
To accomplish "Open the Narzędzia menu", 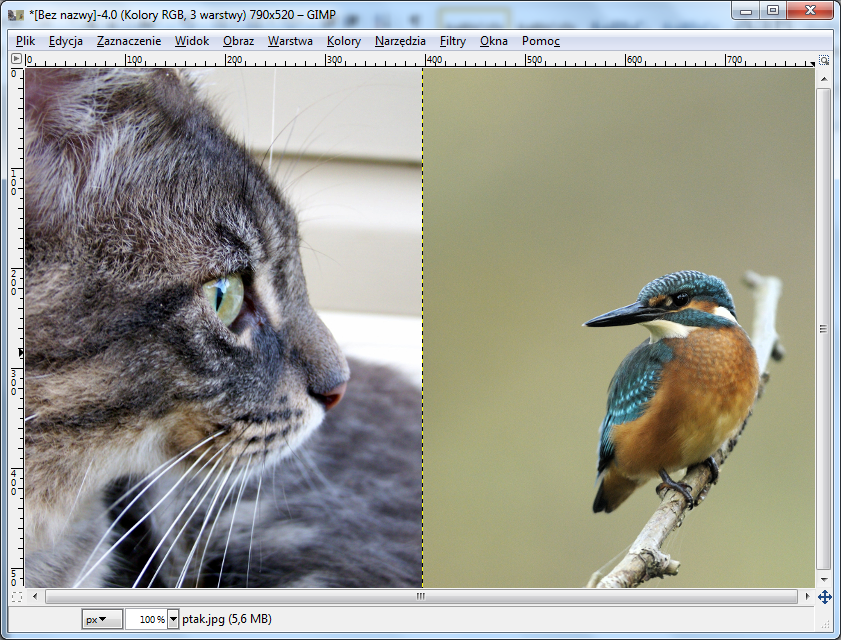I will tap(400, 41).
